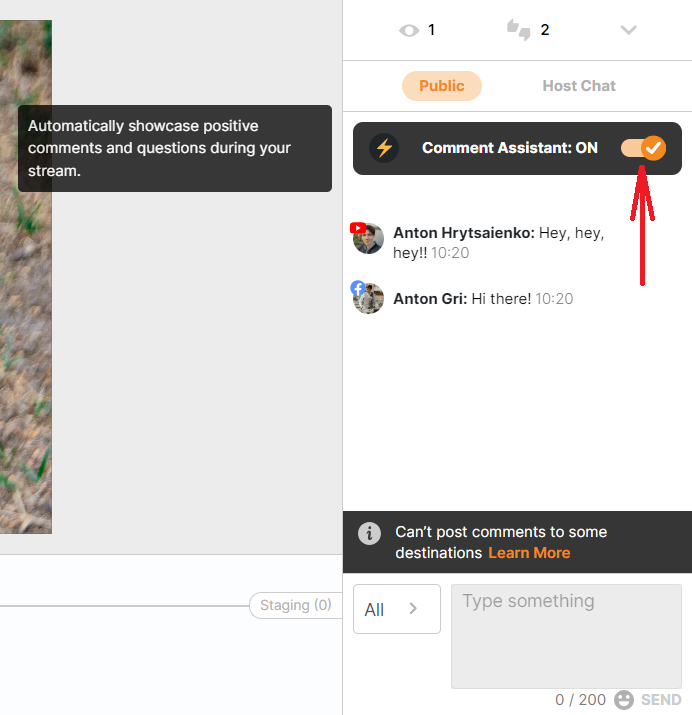Open the Learn More link
Viewport: 692px width, 715px height.
click(x=529, y=553)
